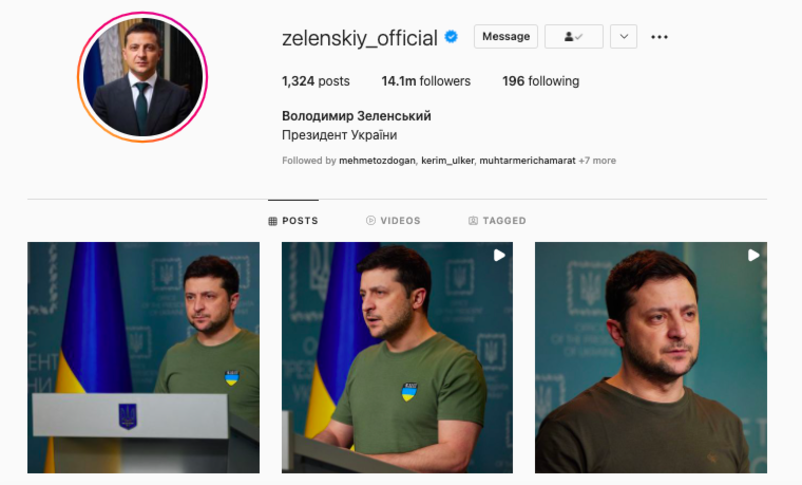
Task: Switch to the Tagged tab
Action: point(497,221)
